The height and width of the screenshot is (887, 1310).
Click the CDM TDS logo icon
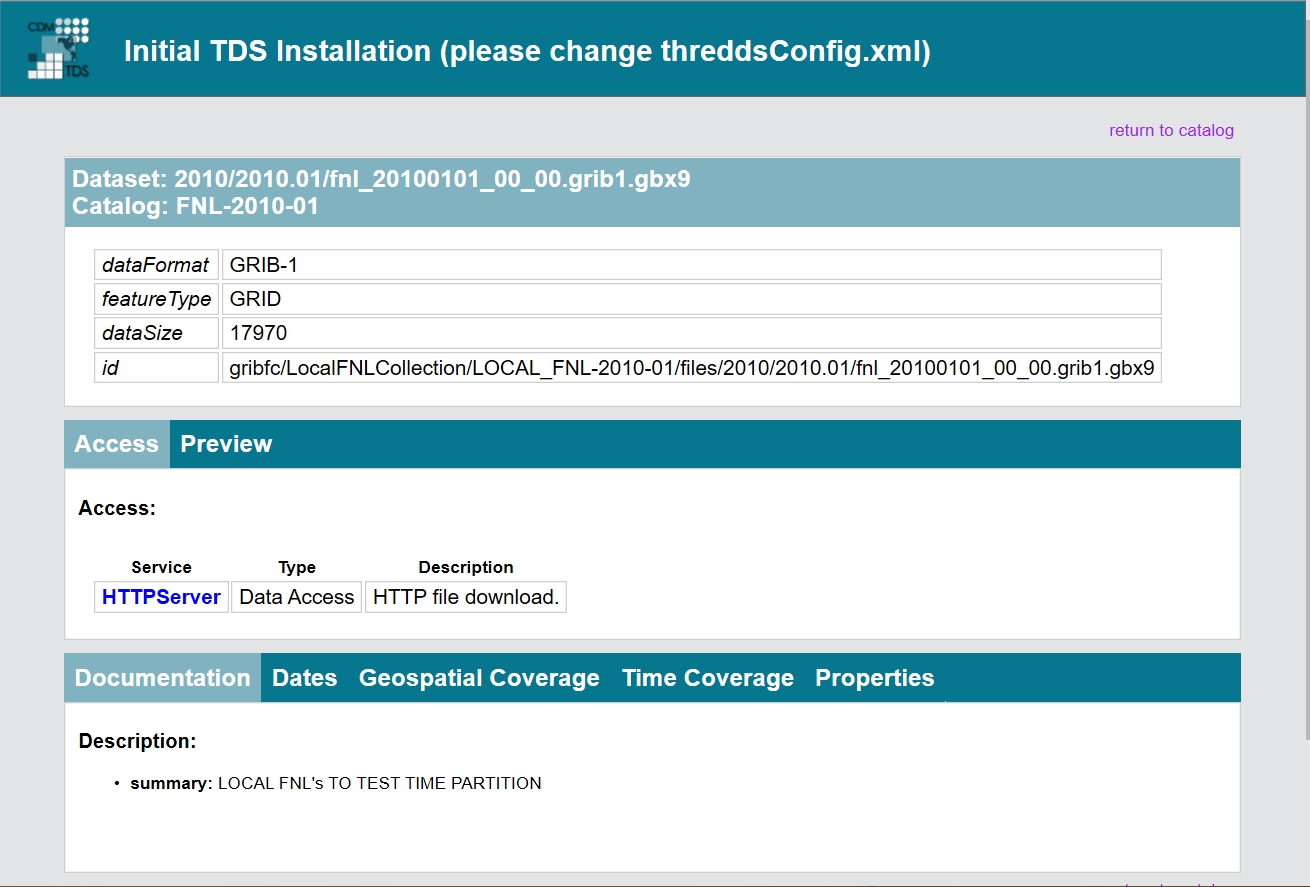pos(58,49)
